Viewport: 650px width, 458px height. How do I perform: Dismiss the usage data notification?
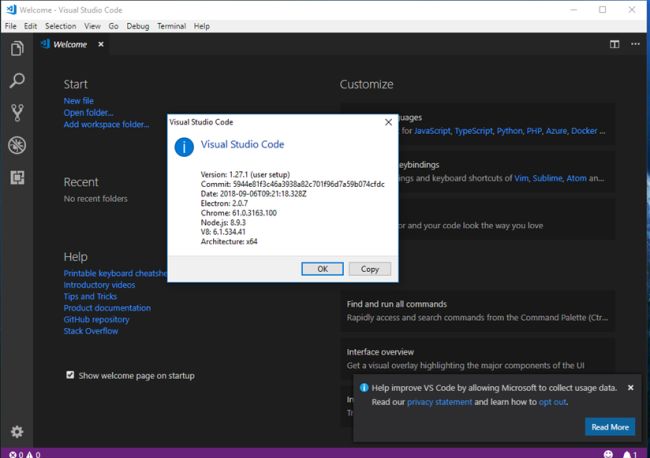coord(631,388)
